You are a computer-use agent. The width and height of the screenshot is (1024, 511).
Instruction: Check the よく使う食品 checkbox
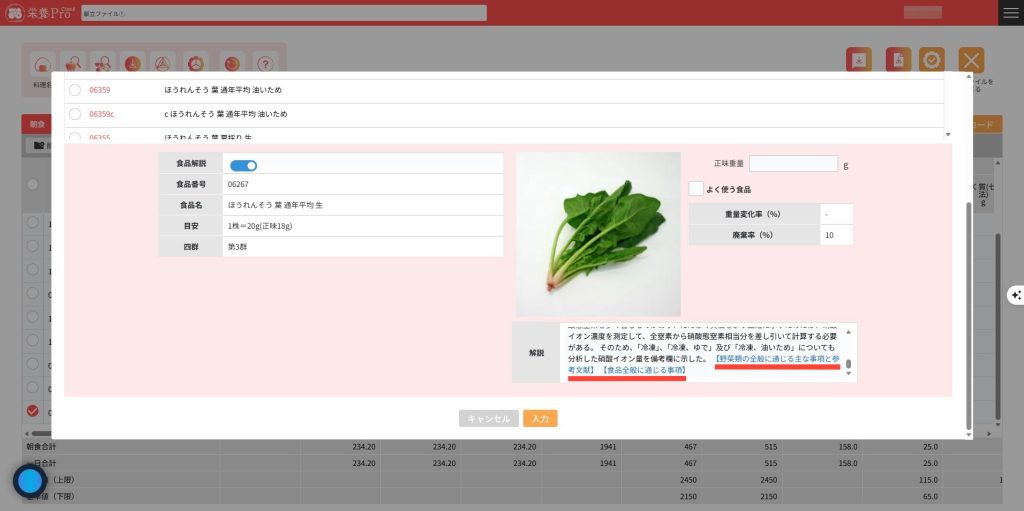pos(696,188)
